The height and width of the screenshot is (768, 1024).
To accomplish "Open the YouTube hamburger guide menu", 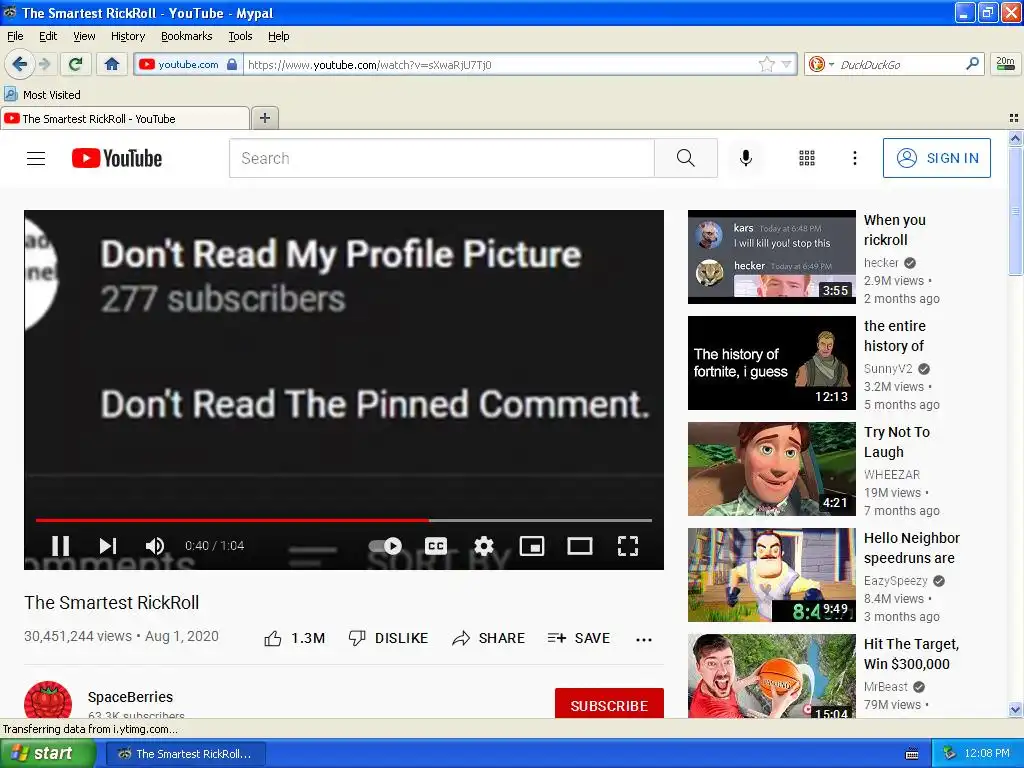I will 36,158.
